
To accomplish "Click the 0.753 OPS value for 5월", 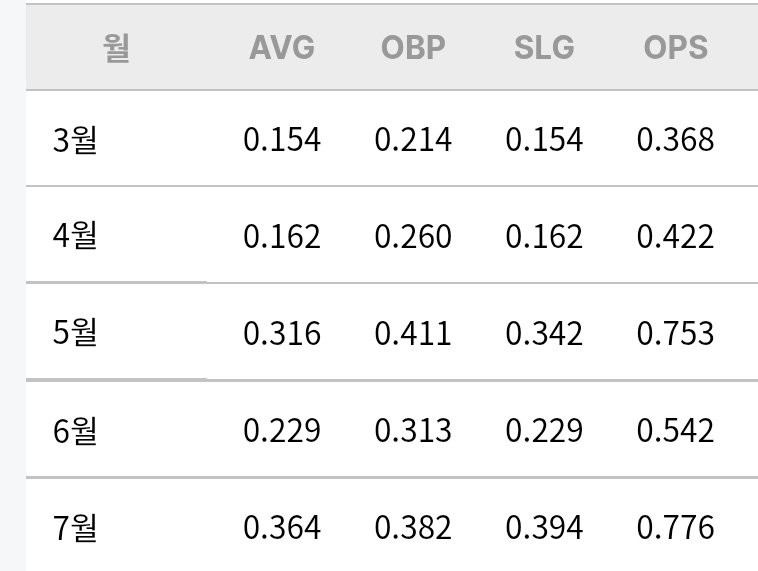I will [675, 333].
